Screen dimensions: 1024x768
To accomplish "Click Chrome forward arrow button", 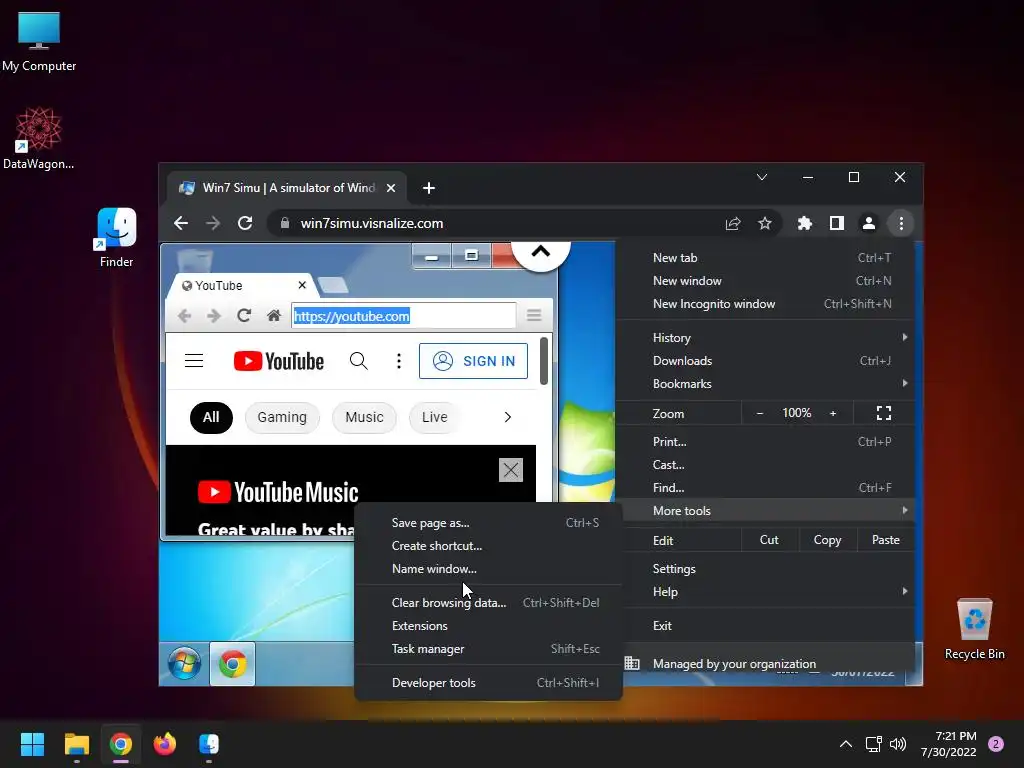I will (x=213, y=223).
